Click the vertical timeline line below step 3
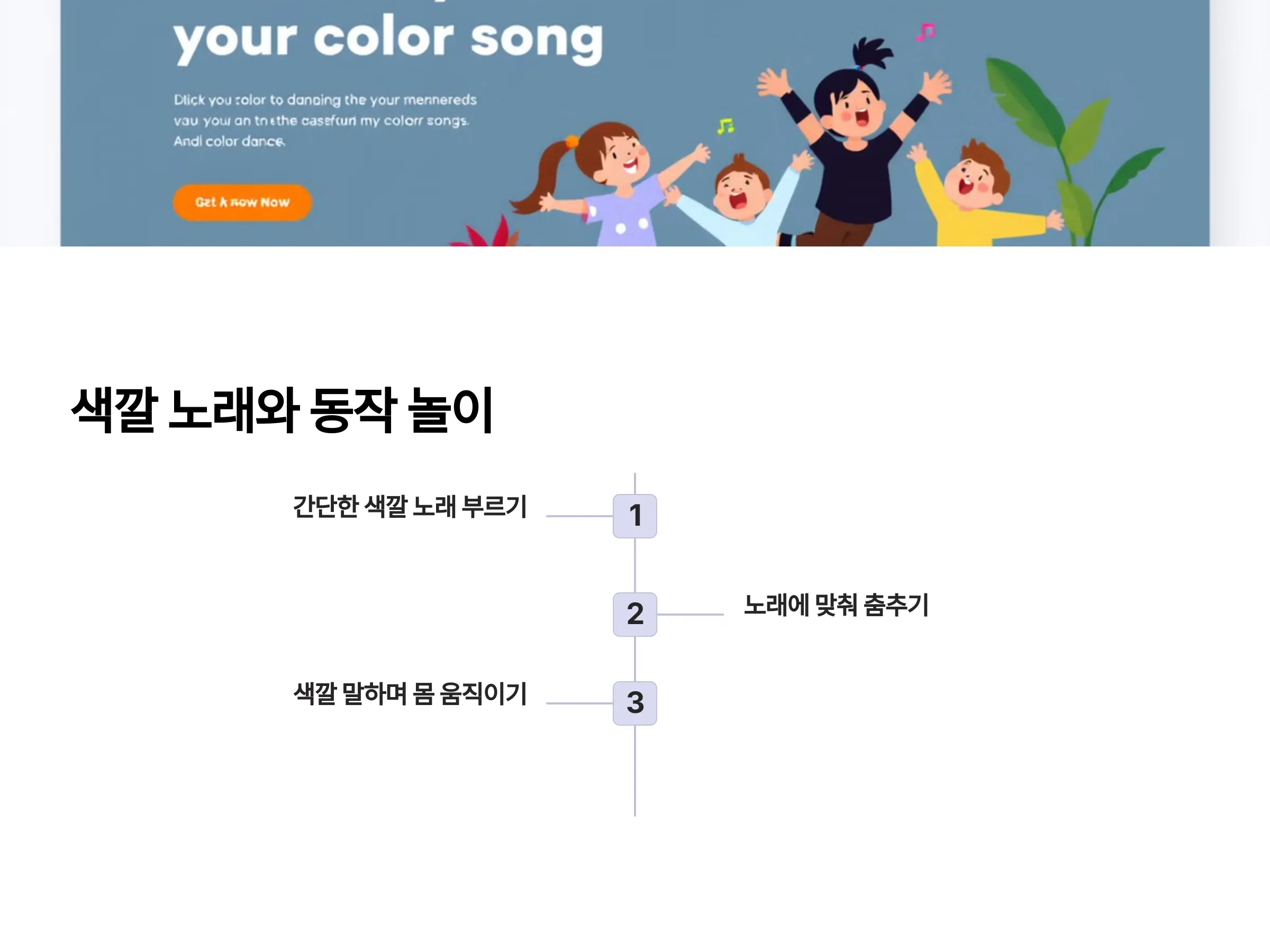The image size is (1270, 952). click(x=634, y=771)
